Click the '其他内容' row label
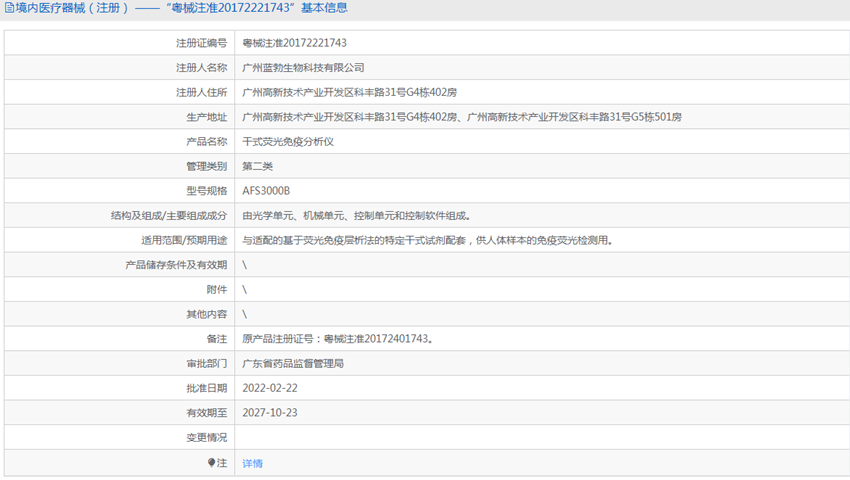The width and height of the screenshot is (850, 480). 207,315
